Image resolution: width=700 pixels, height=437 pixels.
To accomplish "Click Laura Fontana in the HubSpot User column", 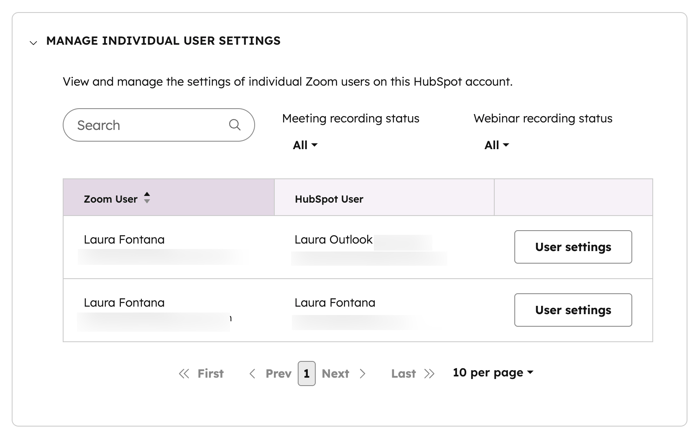I will 335,303.
